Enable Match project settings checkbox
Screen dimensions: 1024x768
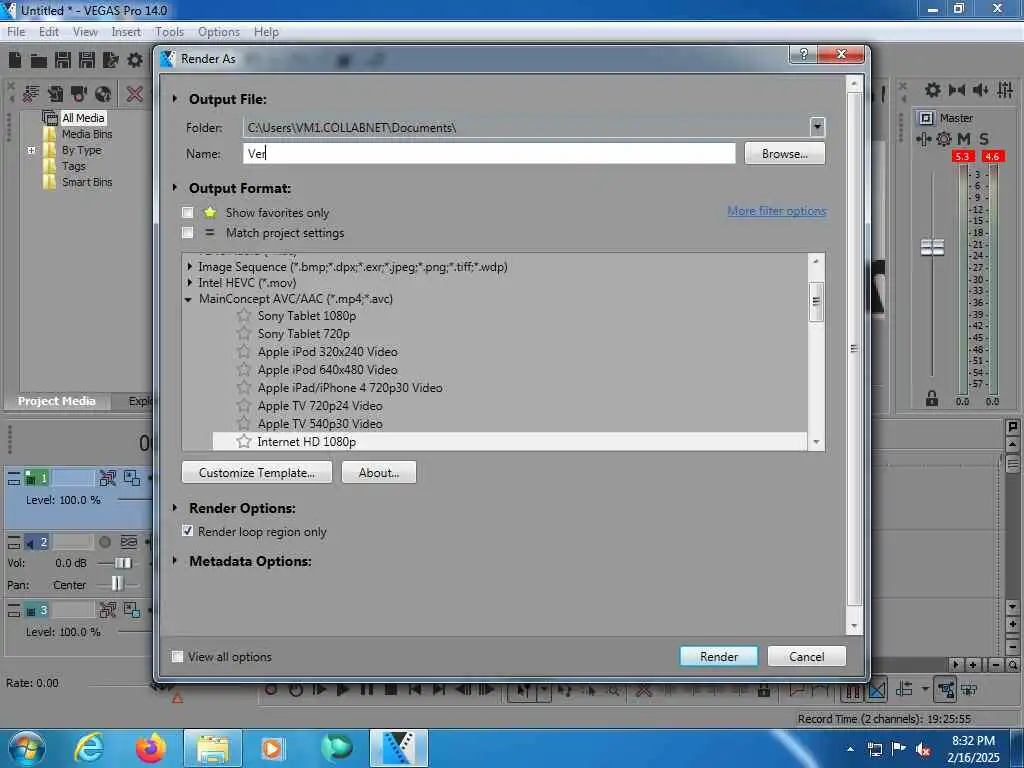point(188,232)
